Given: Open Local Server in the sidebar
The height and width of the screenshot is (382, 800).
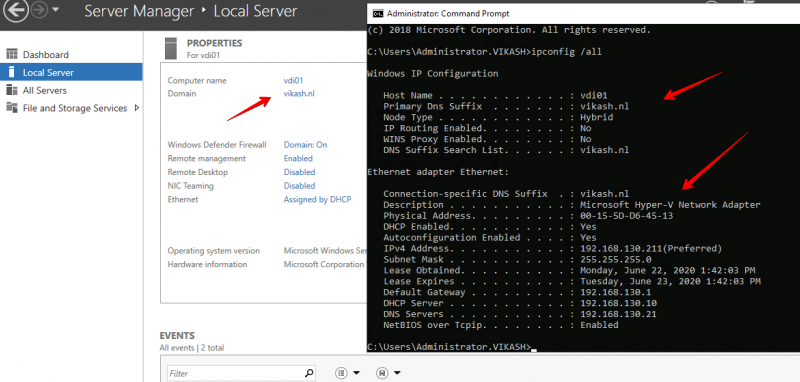Looking at the screenshot, I should click(71, 72).
